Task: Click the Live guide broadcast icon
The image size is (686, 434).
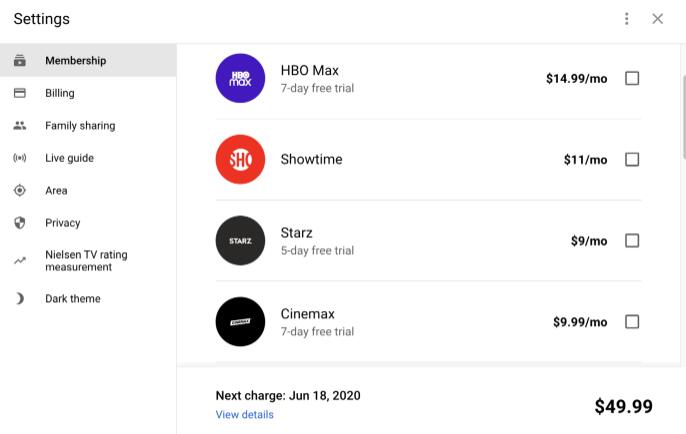Action: (20, 158)
